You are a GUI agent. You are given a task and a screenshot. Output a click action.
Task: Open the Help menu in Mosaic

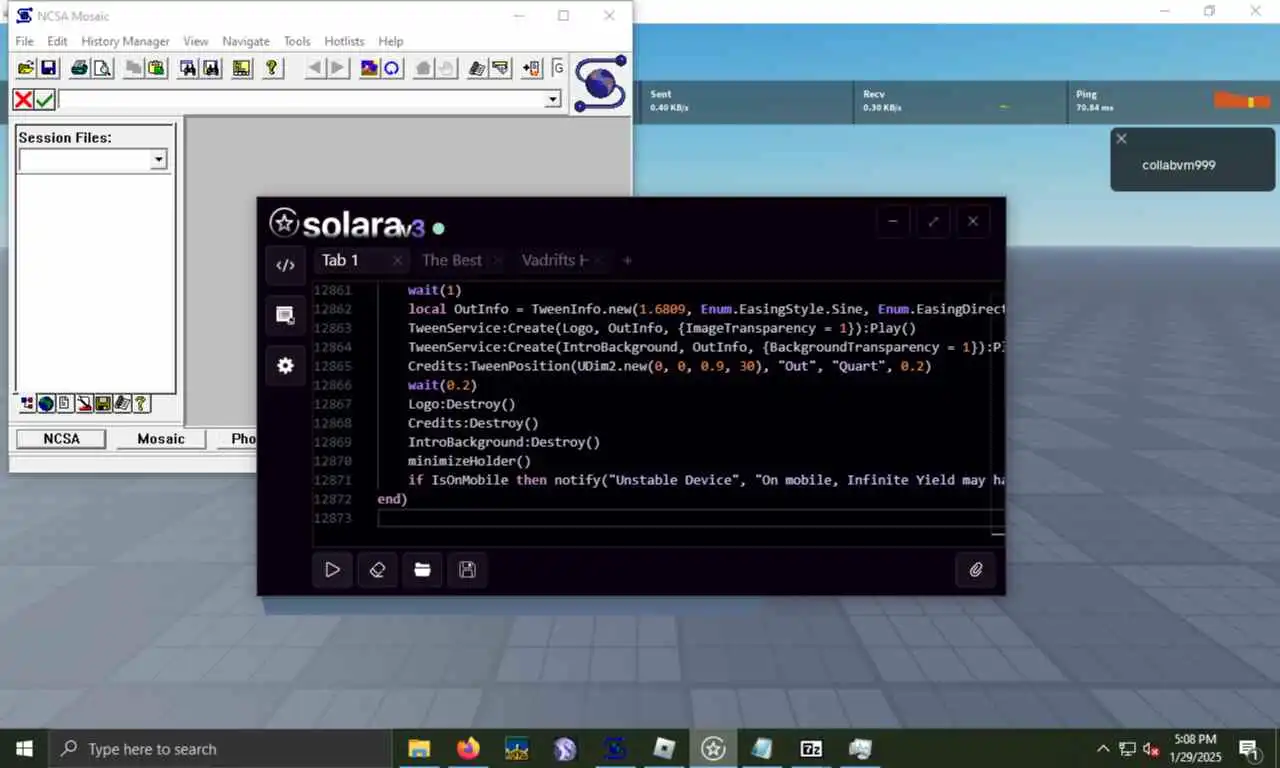coord(391,41)
